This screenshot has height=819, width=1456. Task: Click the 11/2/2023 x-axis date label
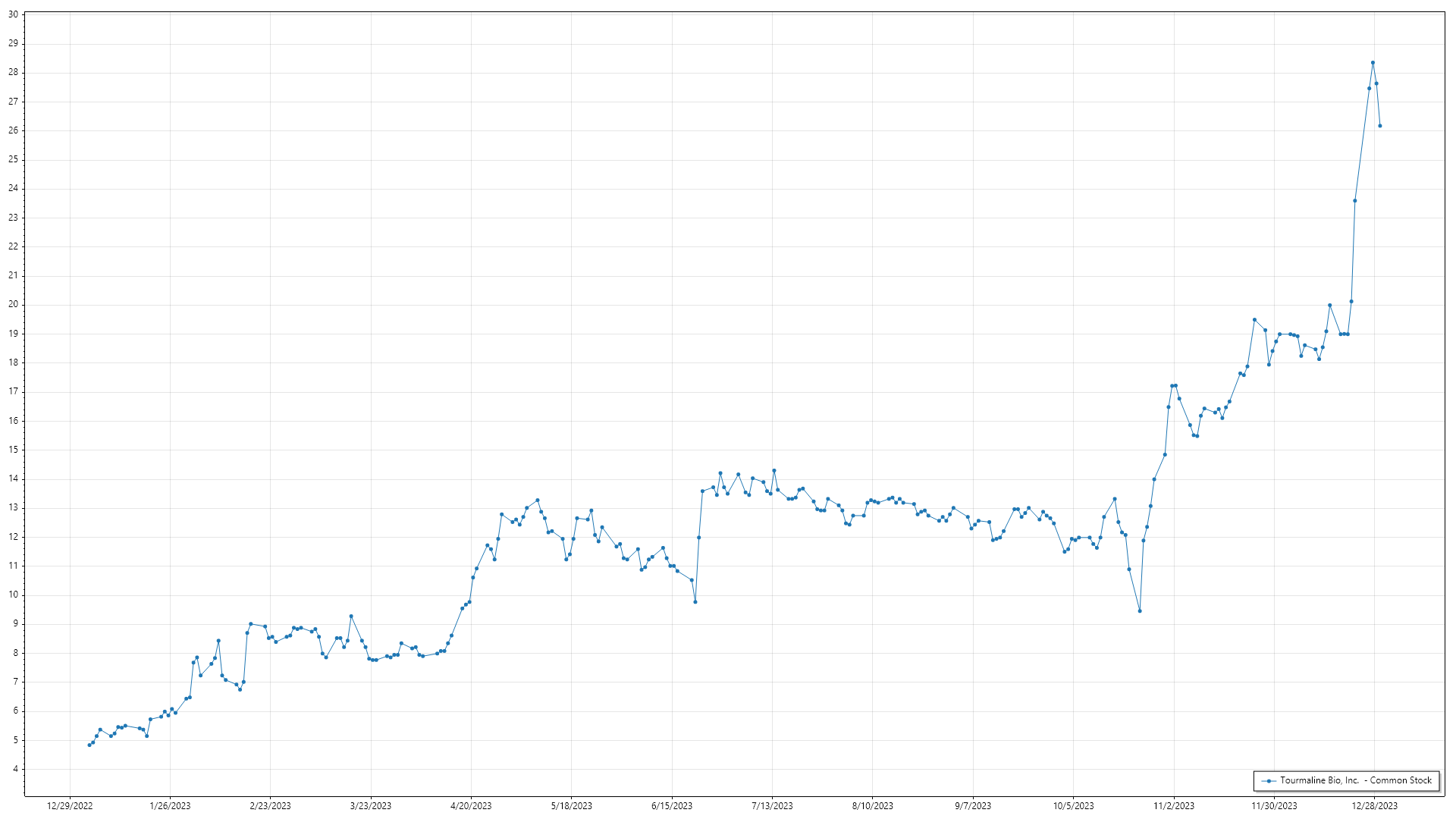[1174, 806]
